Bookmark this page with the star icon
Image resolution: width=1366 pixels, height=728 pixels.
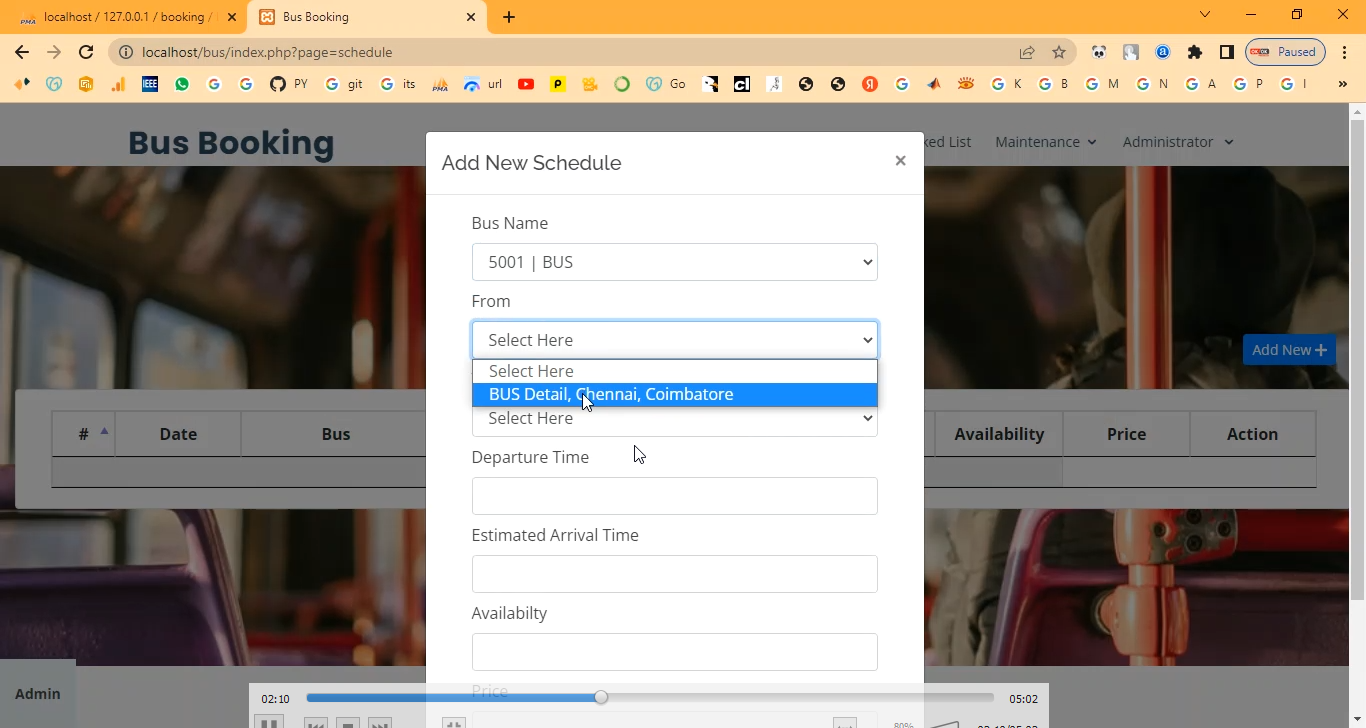click(x=1059, y=52)
